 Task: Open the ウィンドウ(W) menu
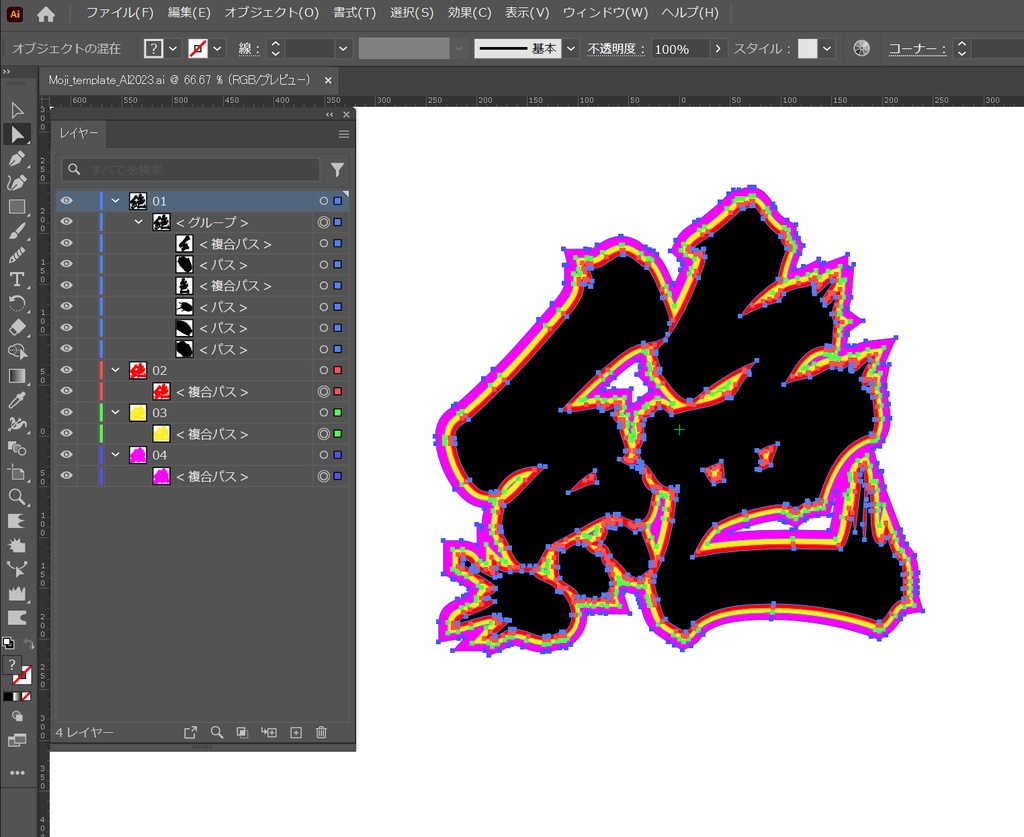coord(605,13)
